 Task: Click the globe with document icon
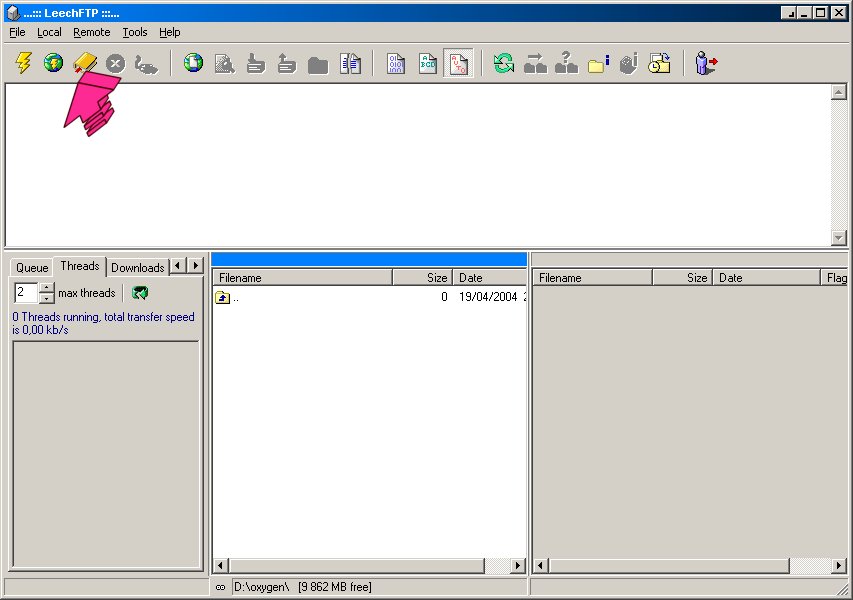click(193, 63)
